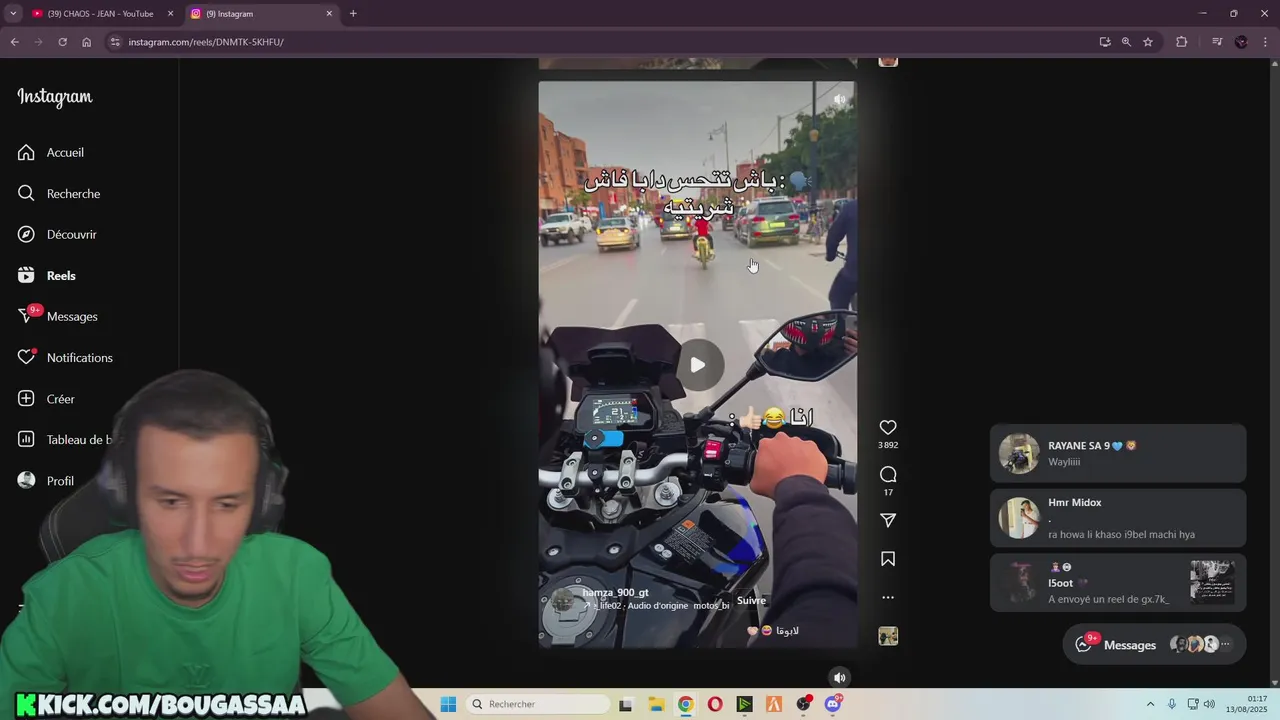The image size is (1280, 720).
Task: Click the heart icon beside Notifications
Action: click(x=26, y=357)
